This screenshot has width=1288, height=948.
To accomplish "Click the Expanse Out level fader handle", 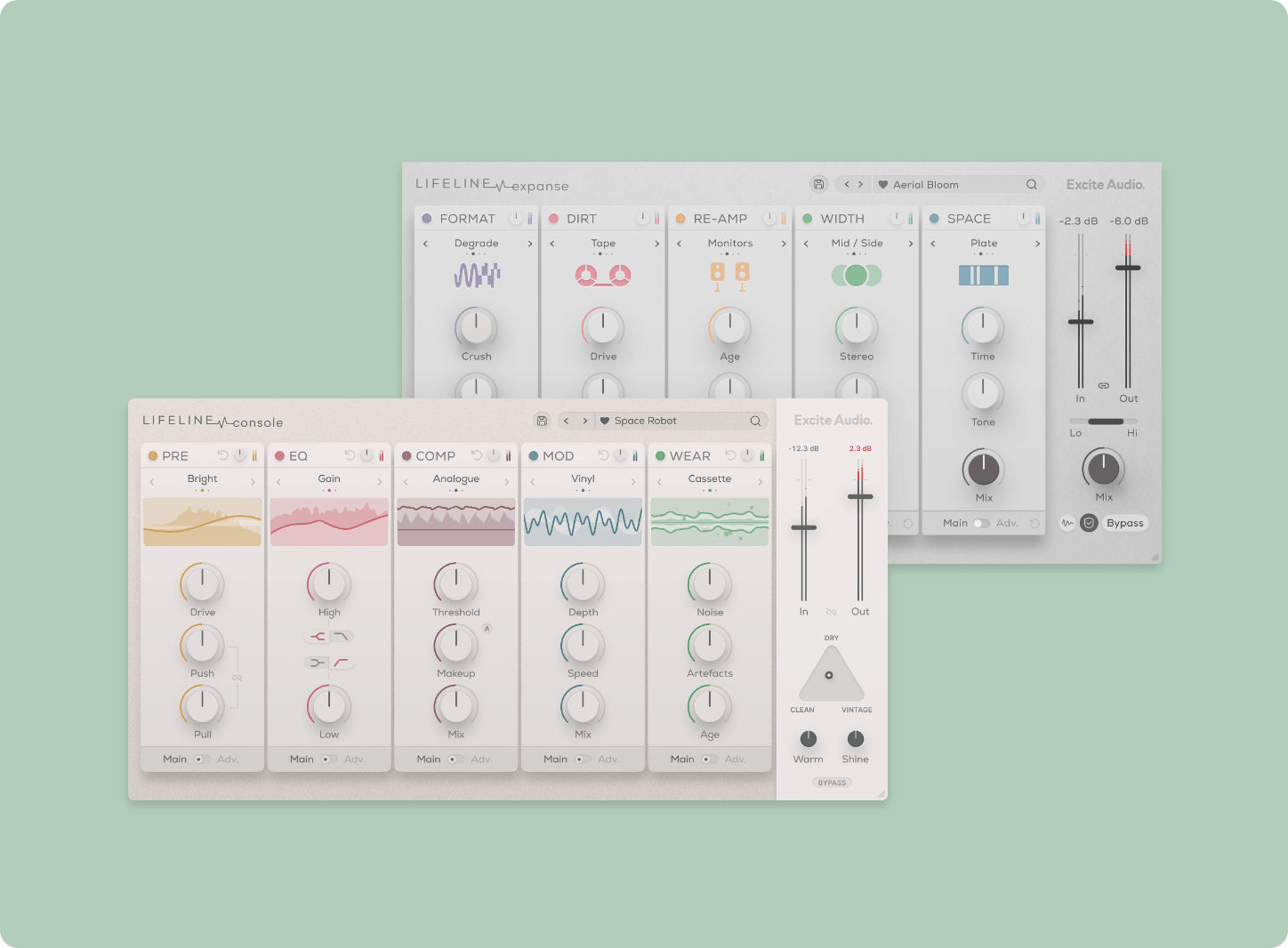I will click(1128, 268).
